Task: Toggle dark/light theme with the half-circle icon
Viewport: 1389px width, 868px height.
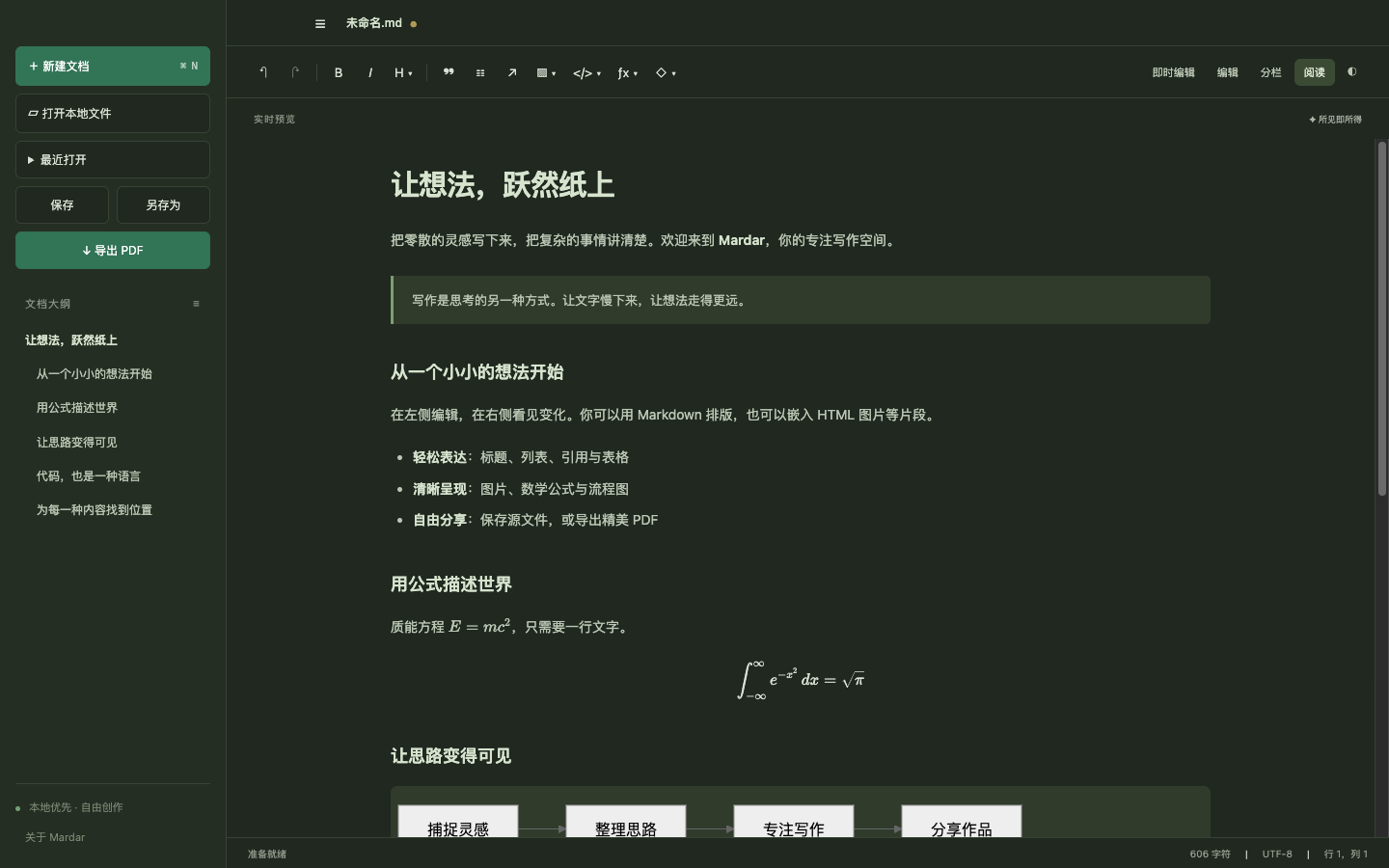Action: (x=1352, y=71)
